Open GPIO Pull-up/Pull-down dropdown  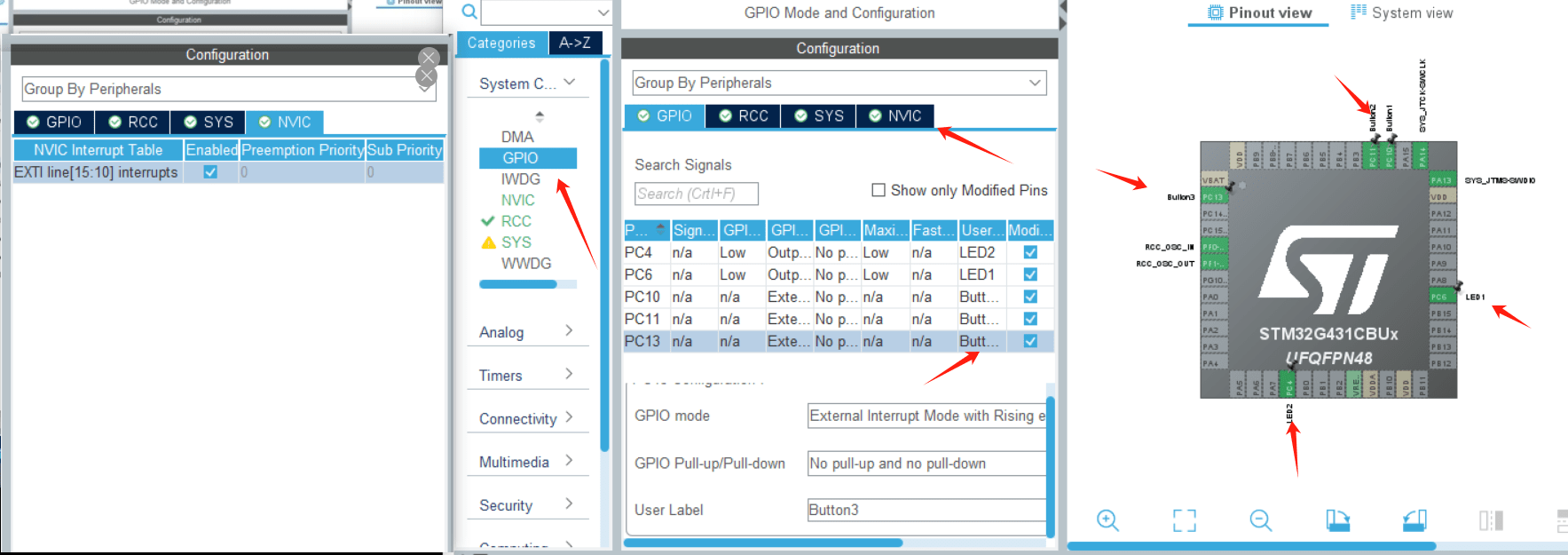pyautogui.click(x=927, y=464)
